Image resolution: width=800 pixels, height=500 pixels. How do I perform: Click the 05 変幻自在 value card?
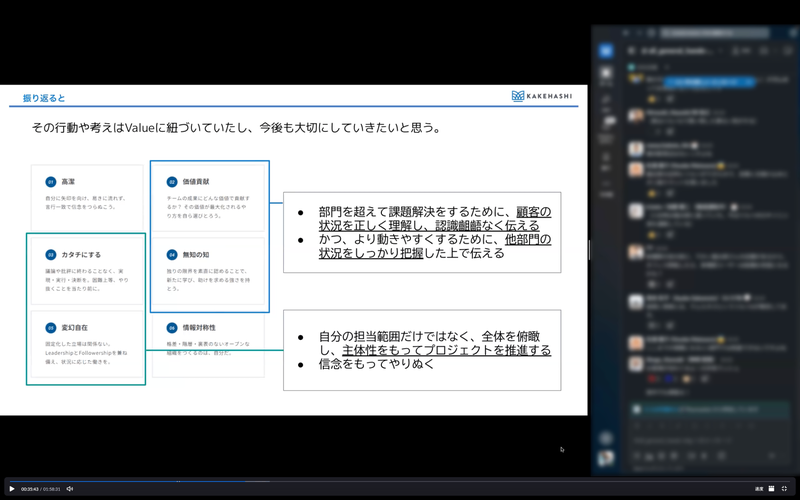point(87,344)
